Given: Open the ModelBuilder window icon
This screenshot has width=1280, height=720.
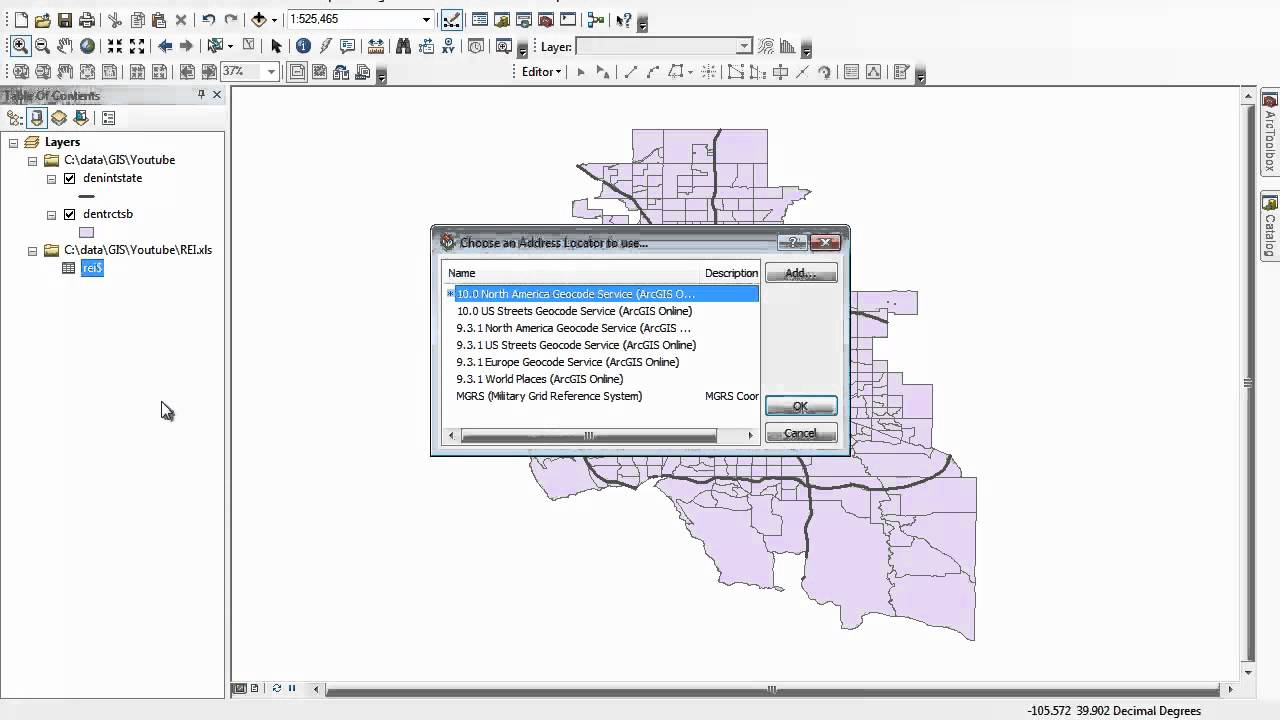Looking at the screenshot, I should (x=596, y=20).
